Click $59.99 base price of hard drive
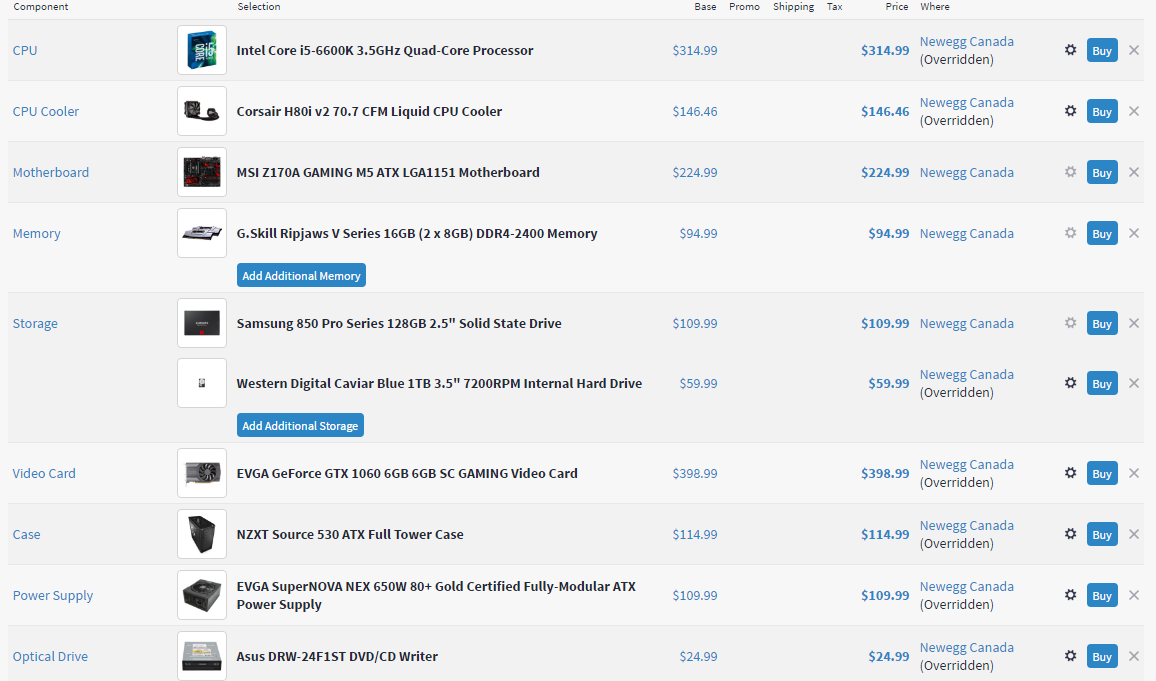Viewport: 1156px width, 681px height. (x=698, y=383)
